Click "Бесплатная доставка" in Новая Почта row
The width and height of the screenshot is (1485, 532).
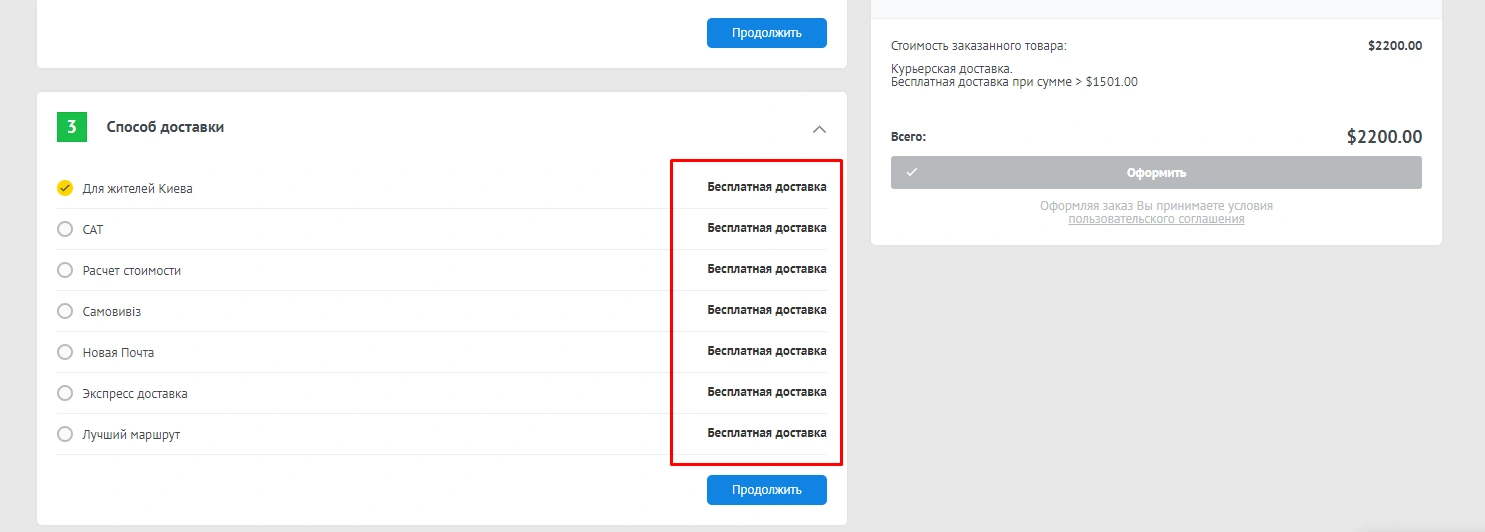click(x=766, y=351)
